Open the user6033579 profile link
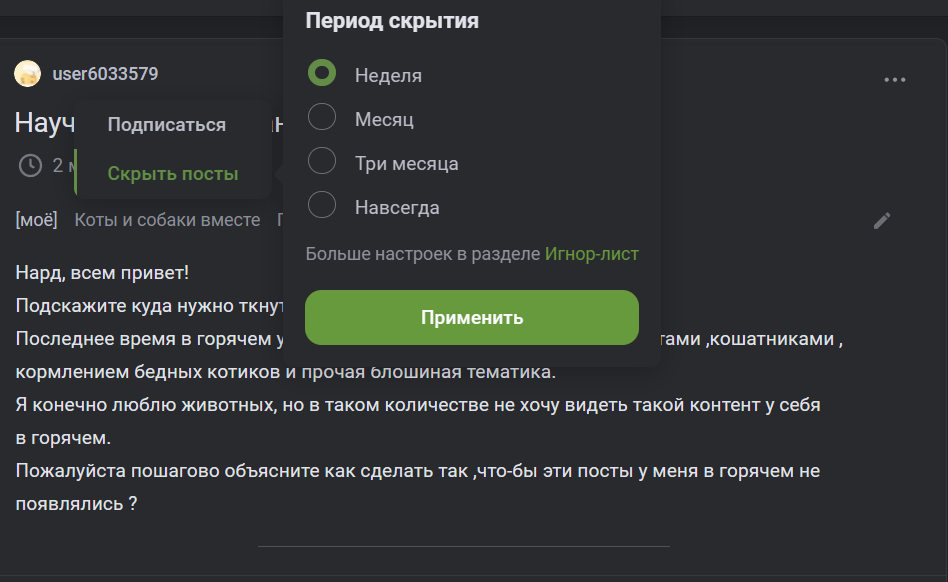Screen dimensions: 948x582 click(x=105, y=74)
